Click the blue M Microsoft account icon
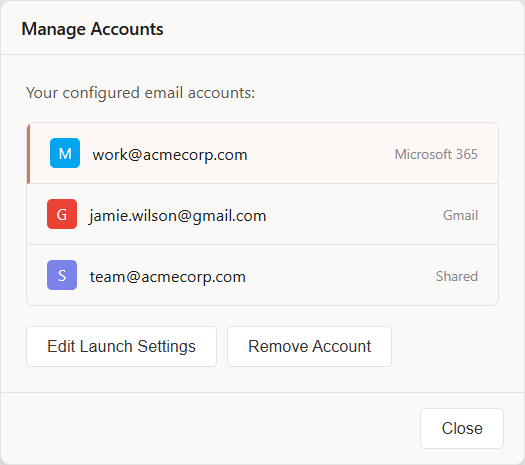The width and height of the screenshot is (525, 465). 65,153
